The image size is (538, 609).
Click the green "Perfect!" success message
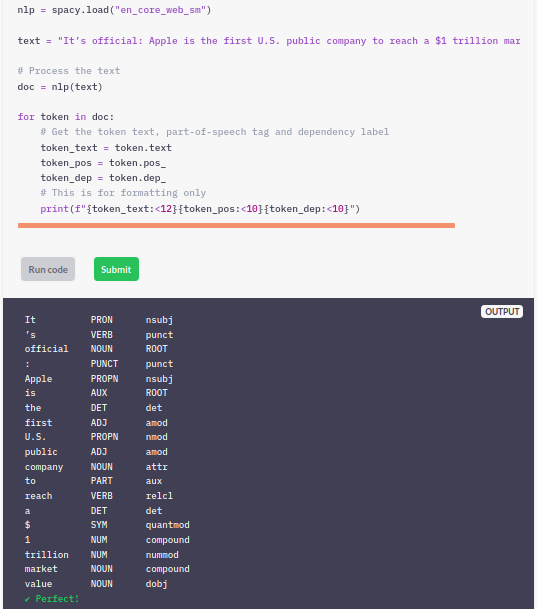[x=52, y=599]
